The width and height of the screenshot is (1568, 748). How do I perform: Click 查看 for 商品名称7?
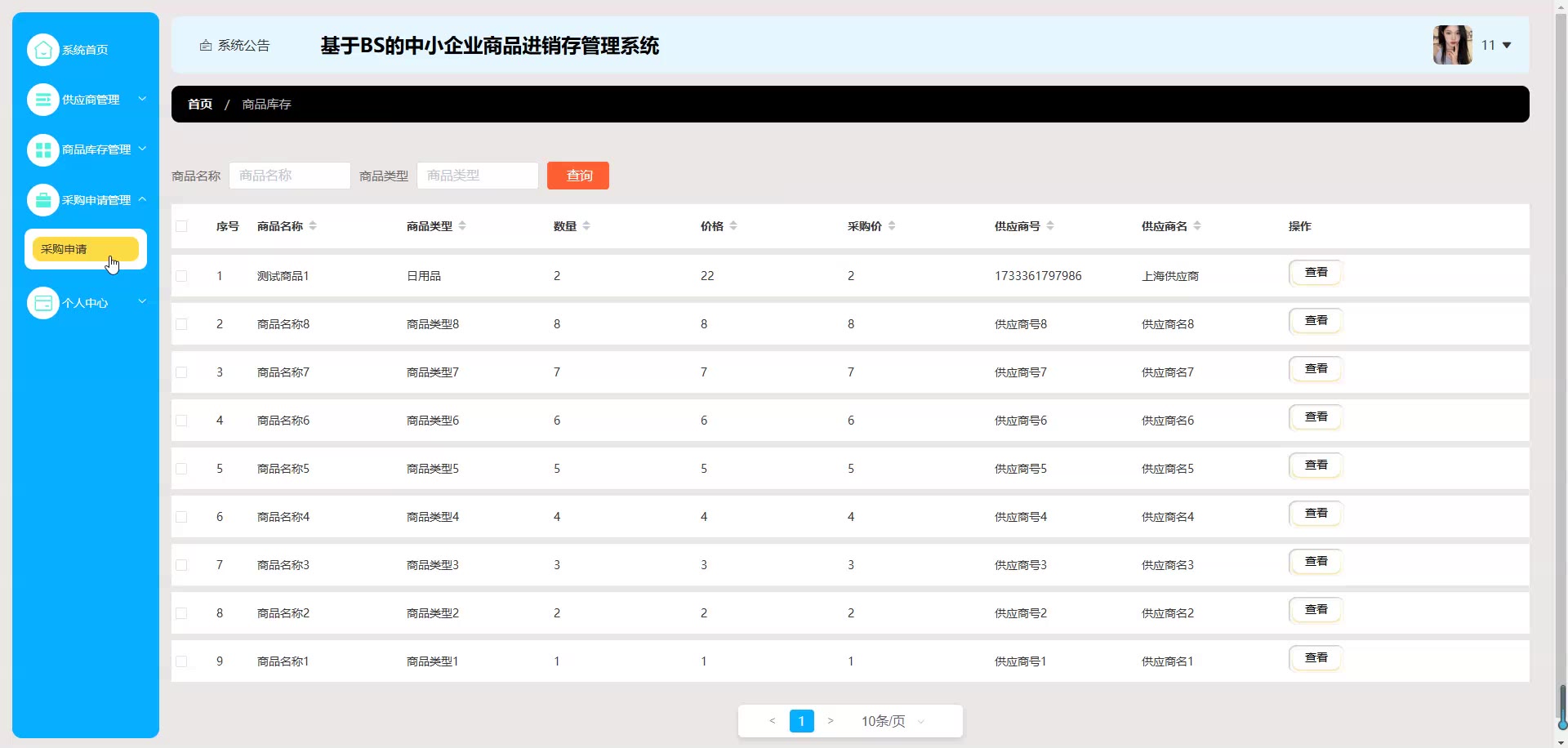click(x=1316, y=369)
